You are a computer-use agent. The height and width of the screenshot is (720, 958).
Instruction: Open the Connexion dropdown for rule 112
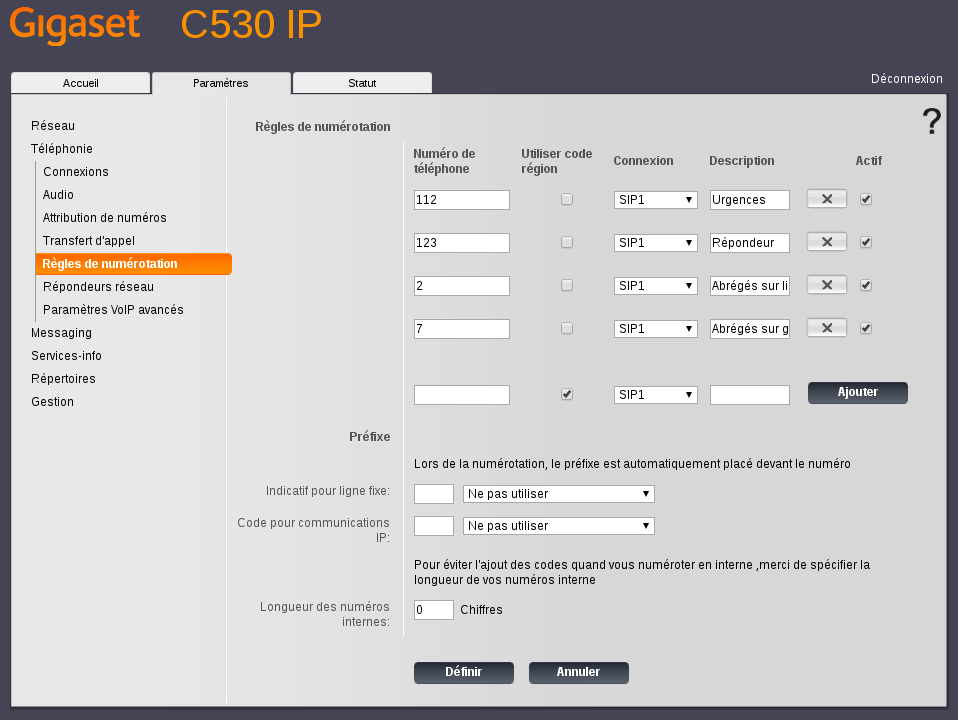click(655, 200)
